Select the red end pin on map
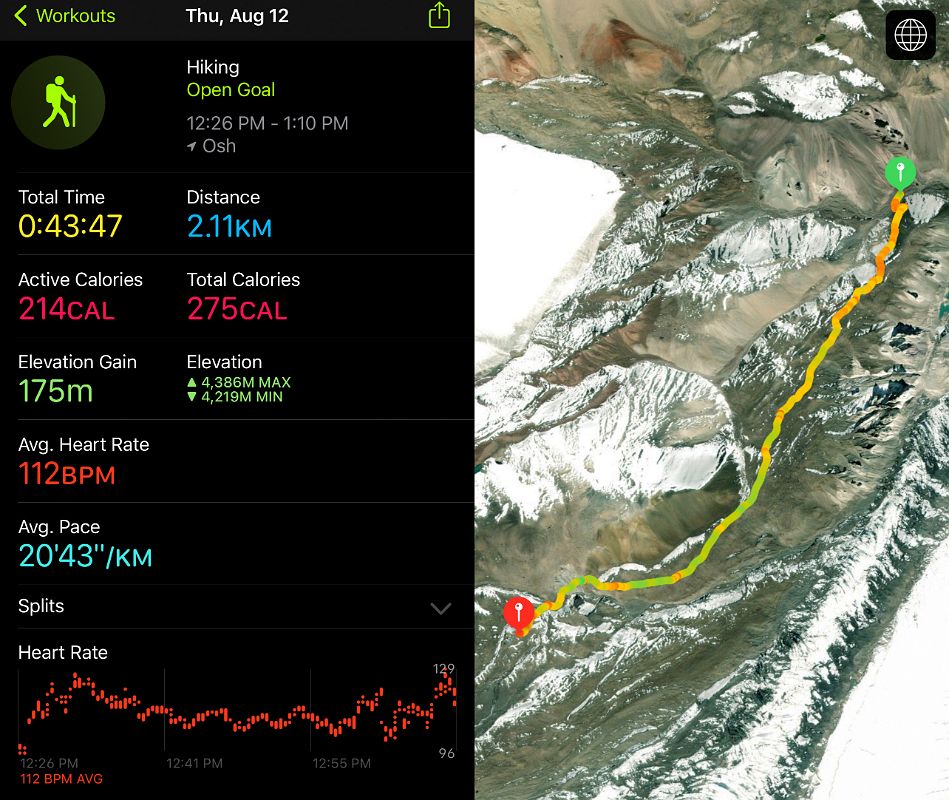 pos(519,612)
